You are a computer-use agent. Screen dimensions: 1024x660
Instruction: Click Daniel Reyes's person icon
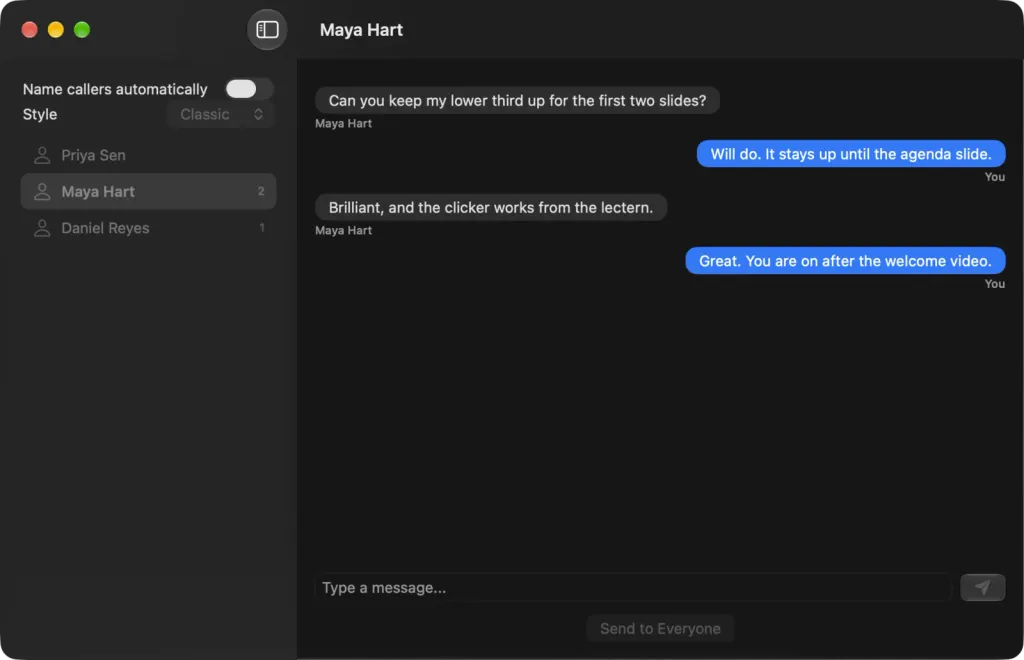pyautogui.click(x=42, y=228)
